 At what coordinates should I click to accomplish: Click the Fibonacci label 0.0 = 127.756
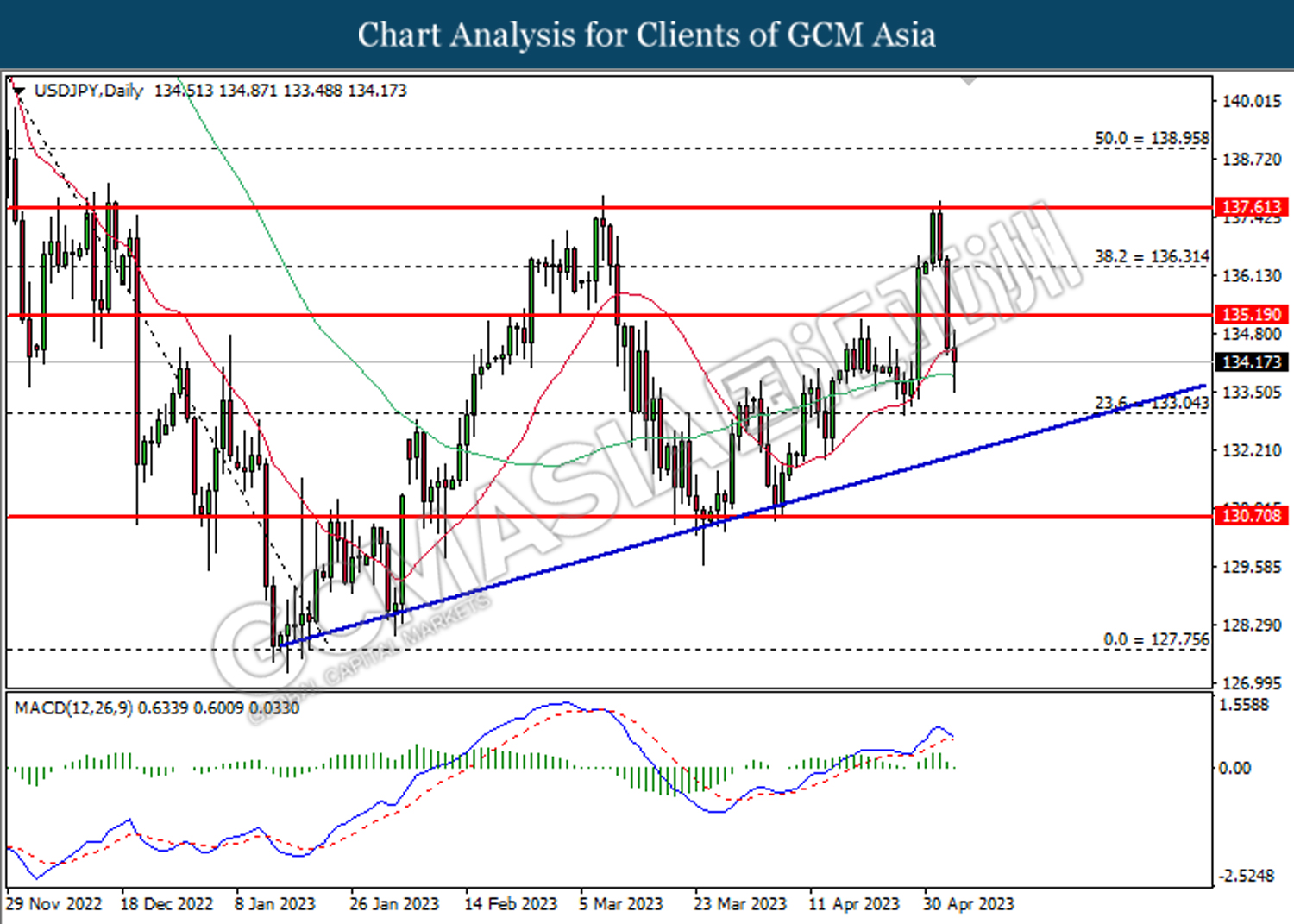pyautogui.click(x=1156, y=640)
